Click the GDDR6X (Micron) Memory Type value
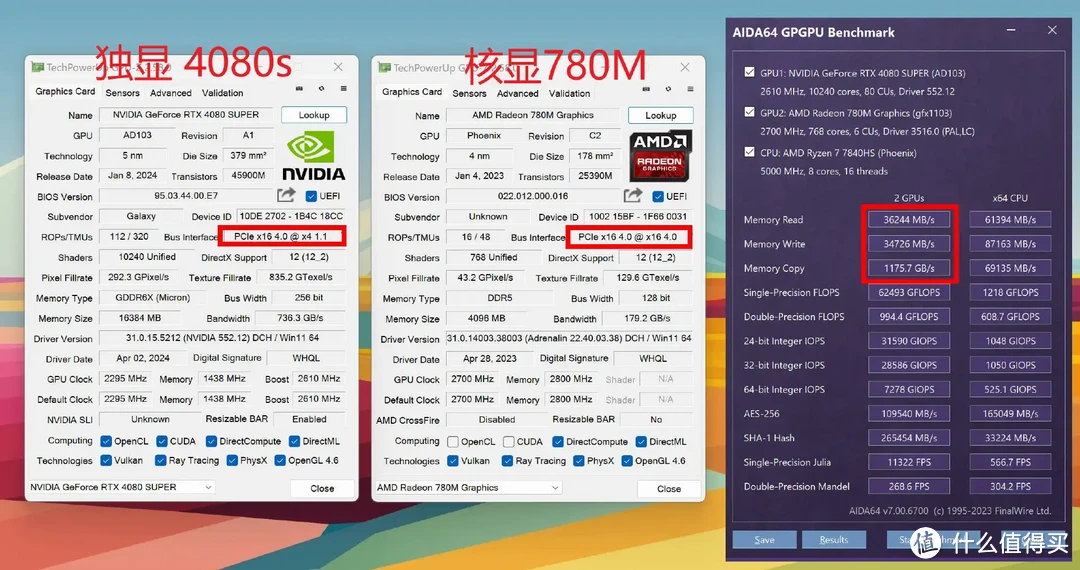The height and width of the screenshot is (570, 1080). point(153,297)
